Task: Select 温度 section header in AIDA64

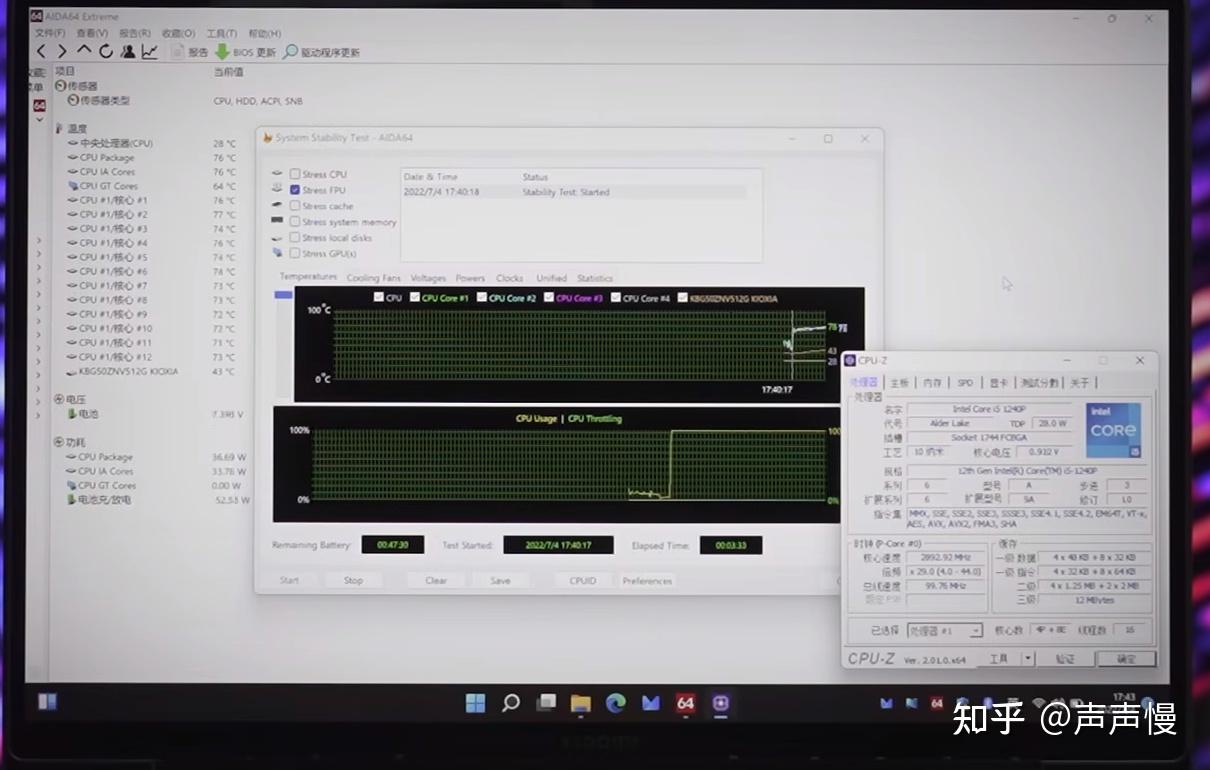Action: pos(70,129)
